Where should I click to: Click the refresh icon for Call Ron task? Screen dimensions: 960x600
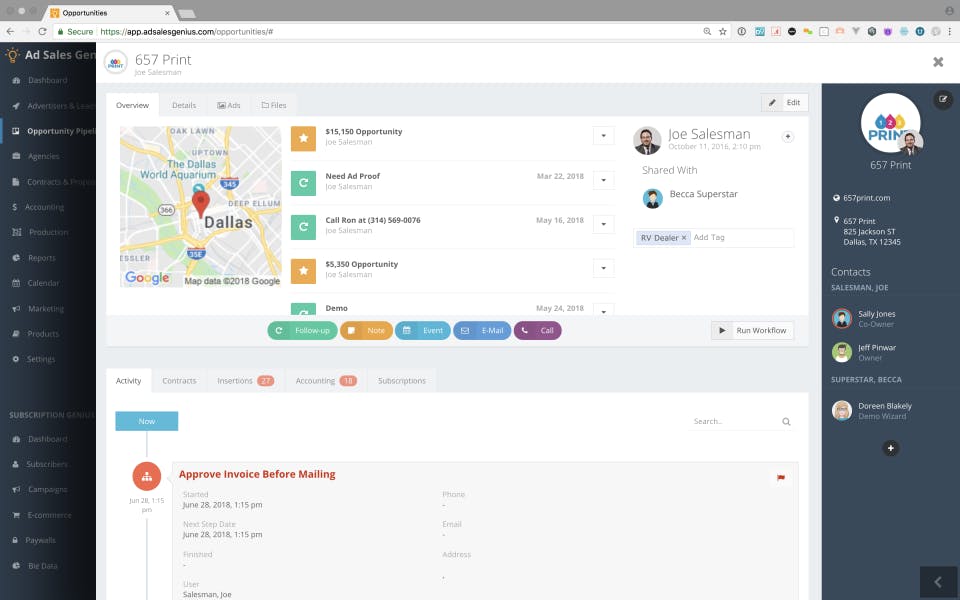coord(303,227)
